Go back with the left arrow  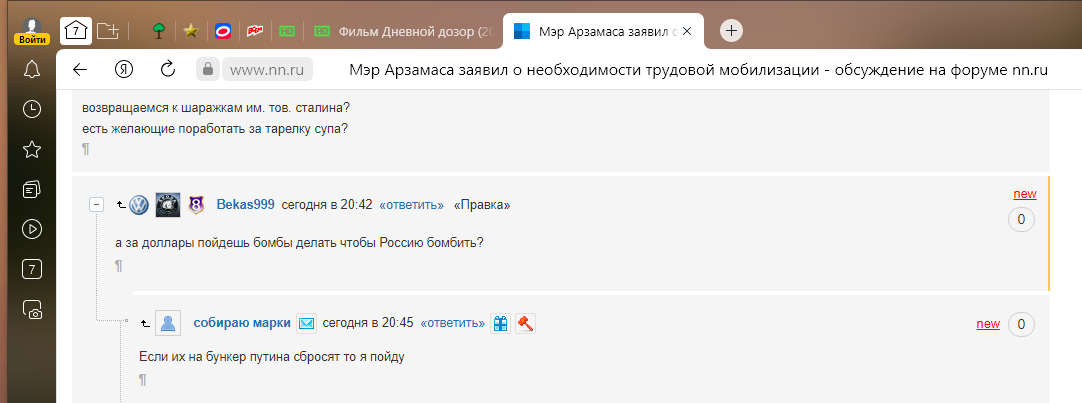tap(80, 69)
